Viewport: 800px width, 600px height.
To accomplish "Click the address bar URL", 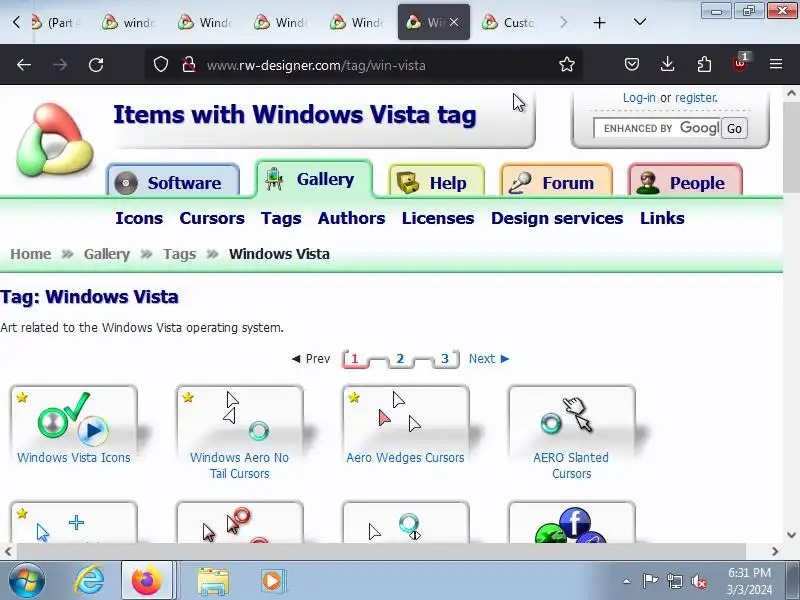I will [x=316, y=65].
